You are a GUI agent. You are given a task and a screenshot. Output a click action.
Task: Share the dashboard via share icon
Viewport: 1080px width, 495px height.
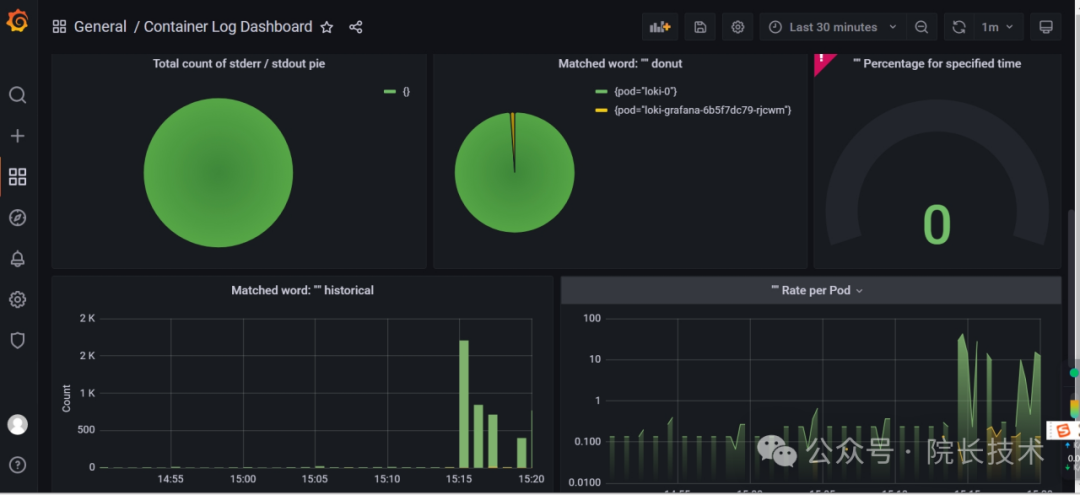[355, 28]
